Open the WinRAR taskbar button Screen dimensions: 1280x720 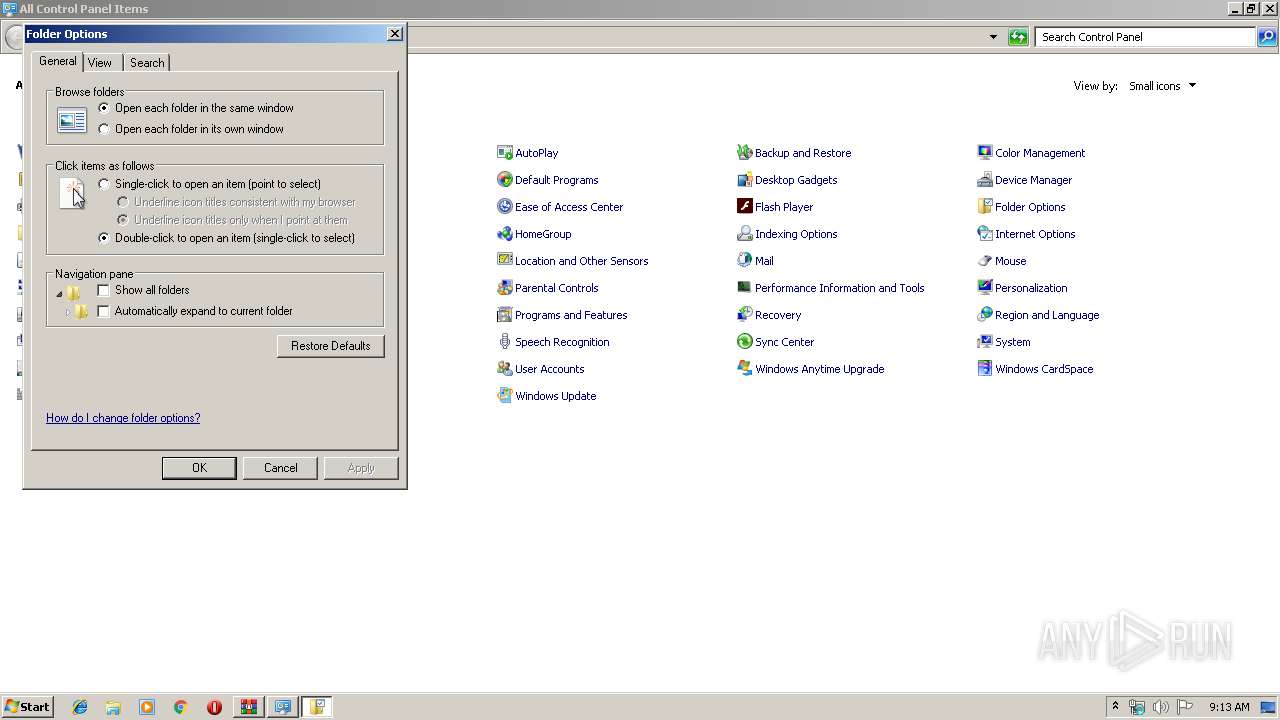(x=248, y=707)
